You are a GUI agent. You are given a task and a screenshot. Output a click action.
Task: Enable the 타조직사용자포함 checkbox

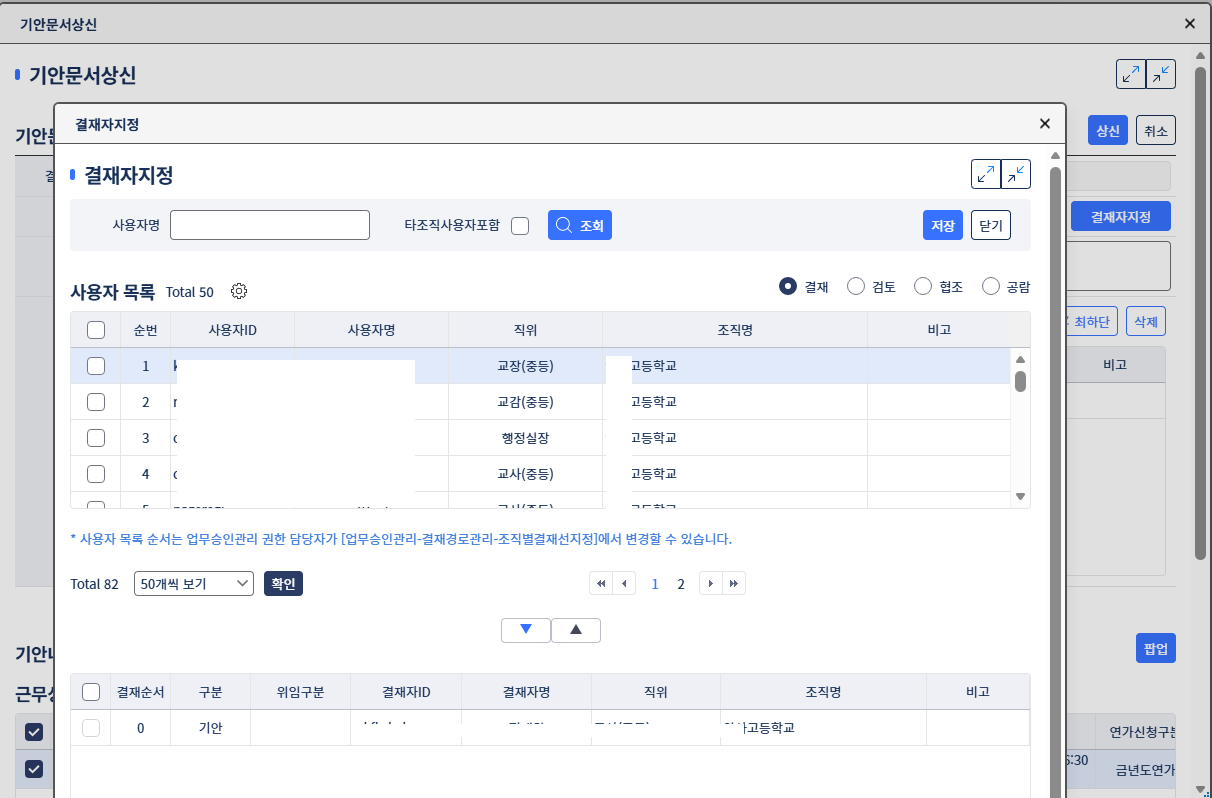[x=520, y=226]
